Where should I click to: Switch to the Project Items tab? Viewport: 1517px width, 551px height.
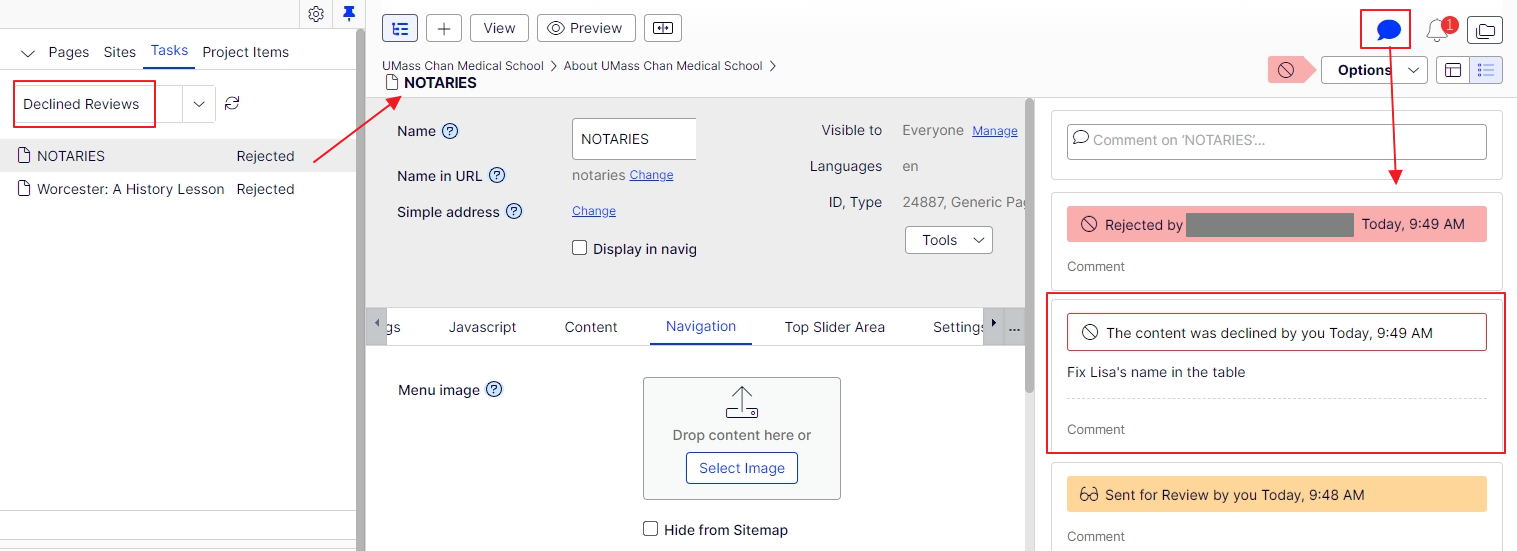pyautogui.click(x=245, y=52)
